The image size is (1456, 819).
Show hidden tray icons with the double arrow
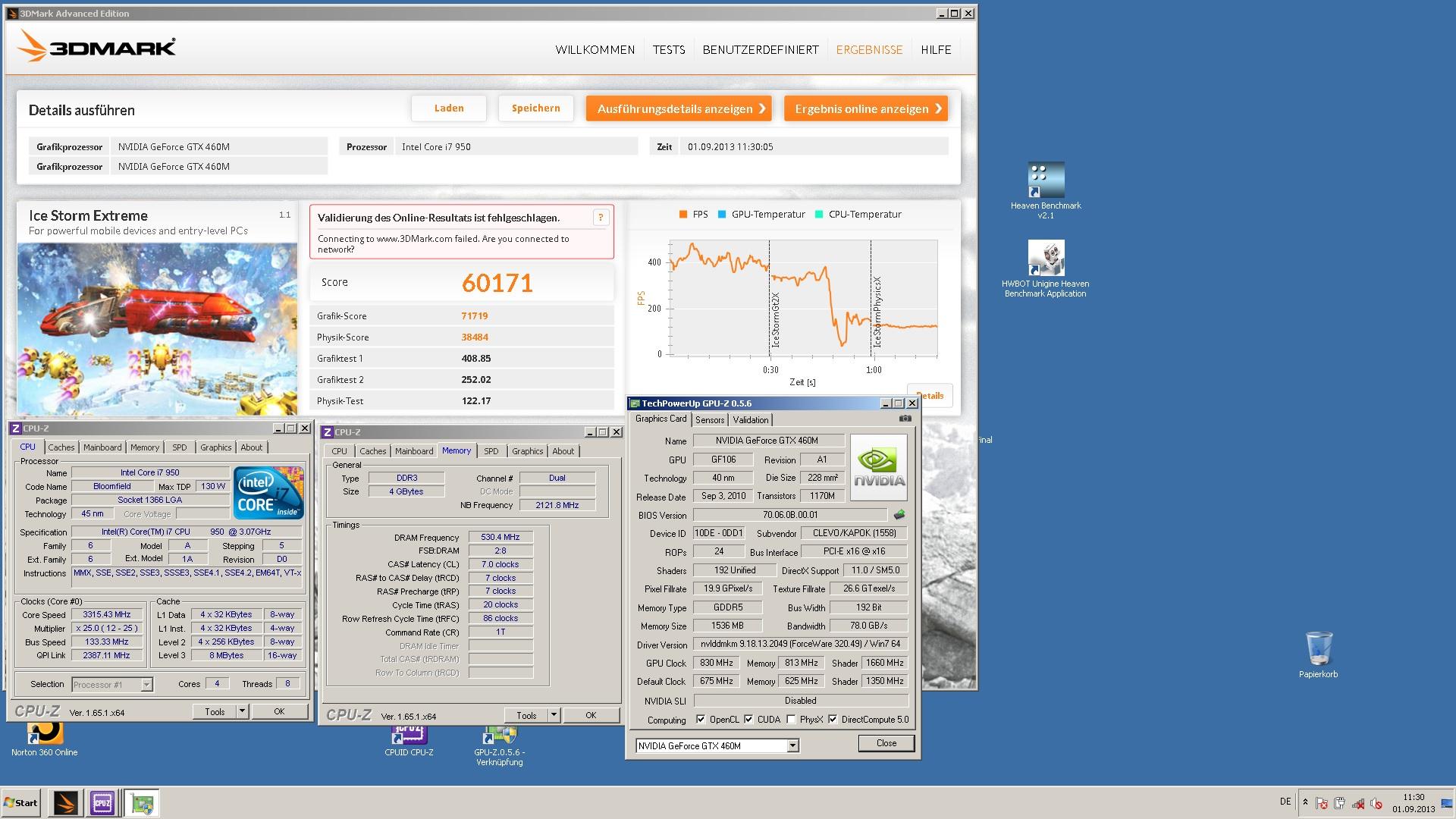pyautogui.click(x=1305, y=802)
